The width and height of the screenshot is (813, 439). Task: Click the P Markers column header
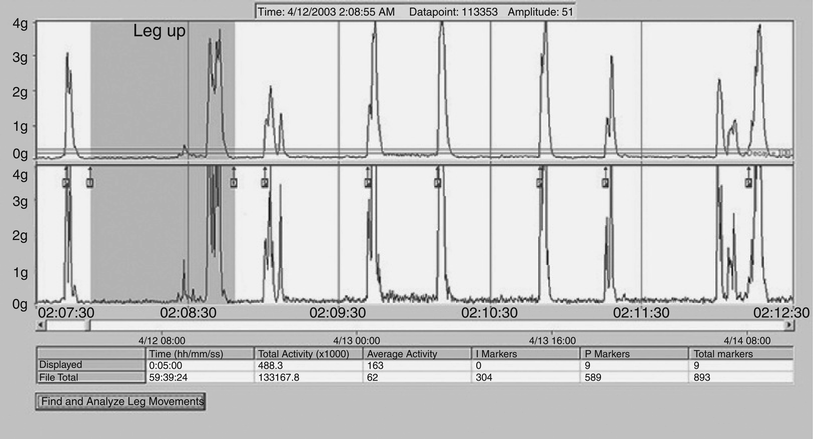point(635,353)
